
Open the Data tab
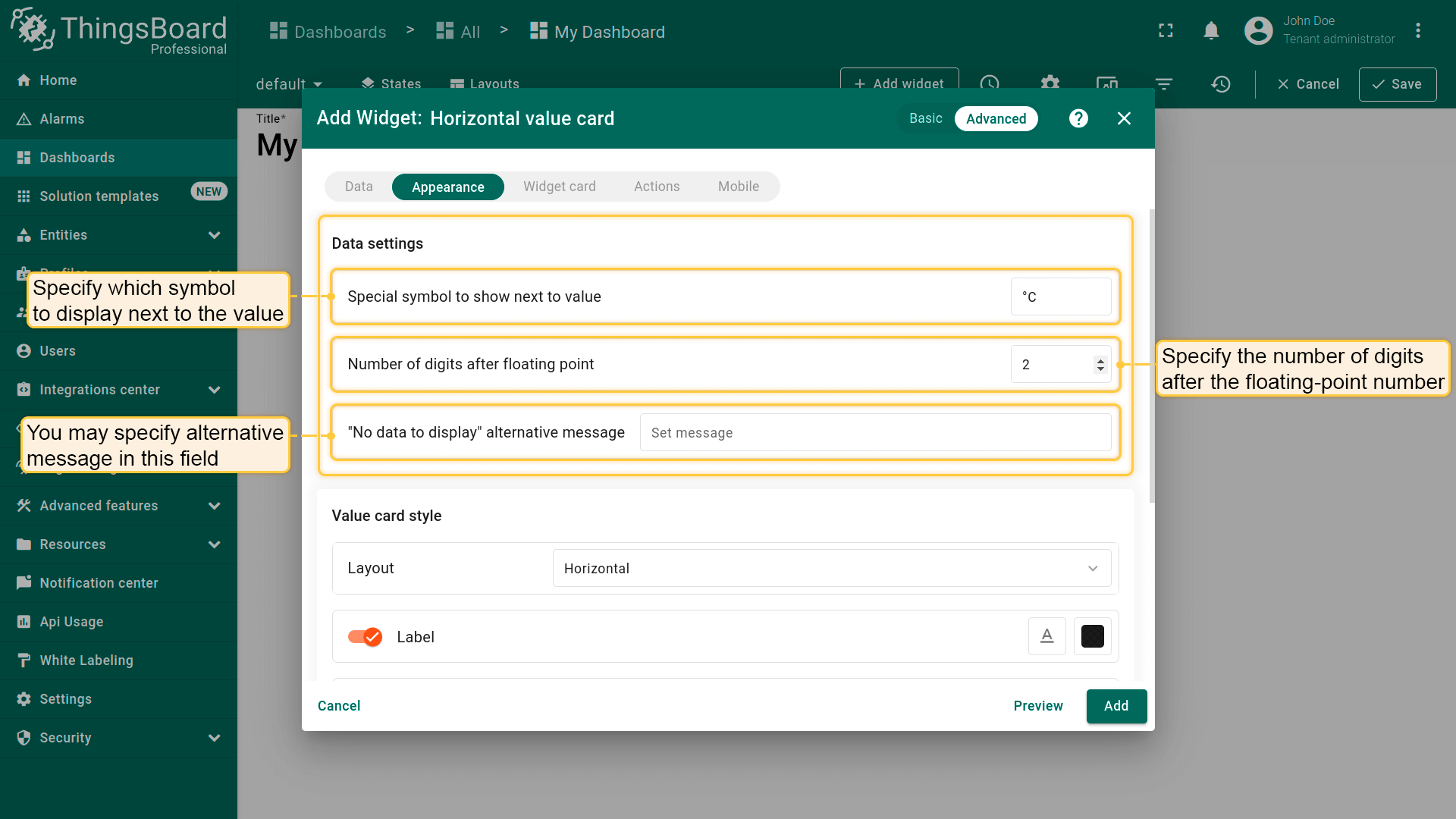[359, 187]
